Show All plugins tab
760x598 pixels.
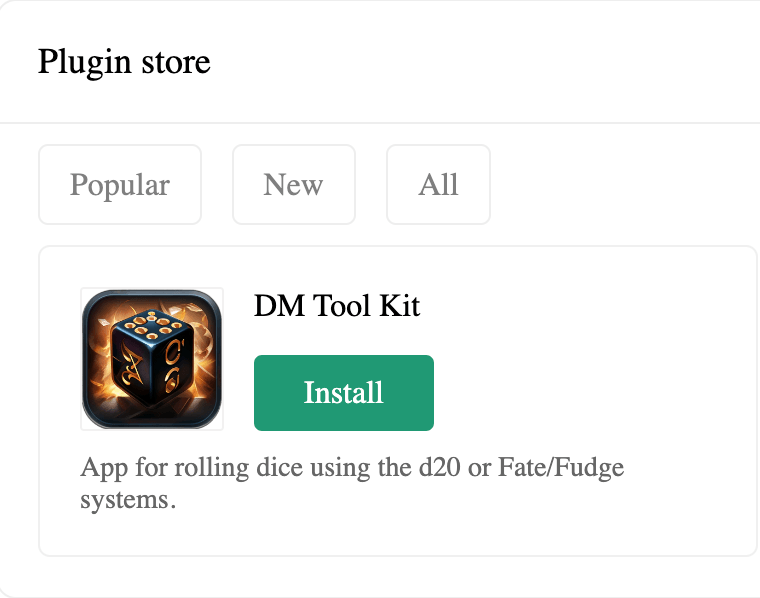(438, 185)
